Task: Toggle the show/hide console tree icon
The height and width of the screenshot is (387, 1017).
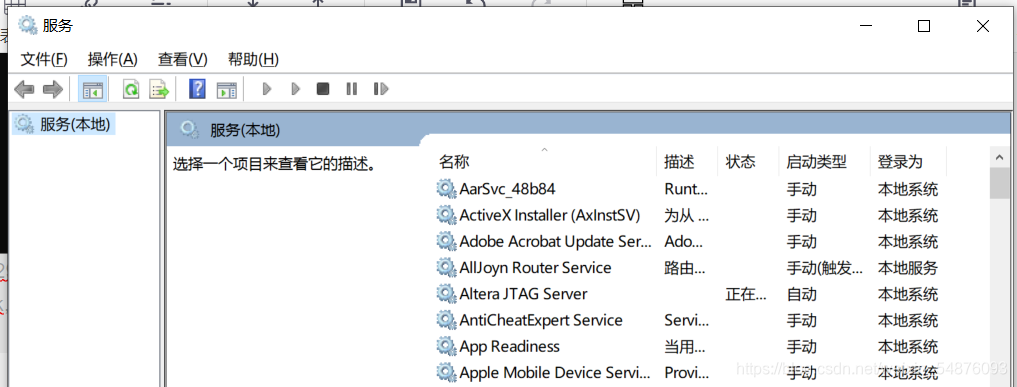Action: pos(92,89)
